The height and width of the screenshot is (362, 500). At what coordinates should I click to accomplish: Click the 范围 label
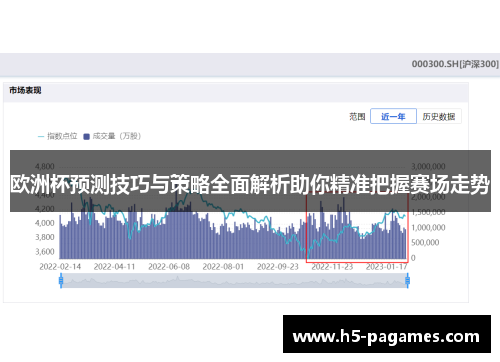coord(357,117)
